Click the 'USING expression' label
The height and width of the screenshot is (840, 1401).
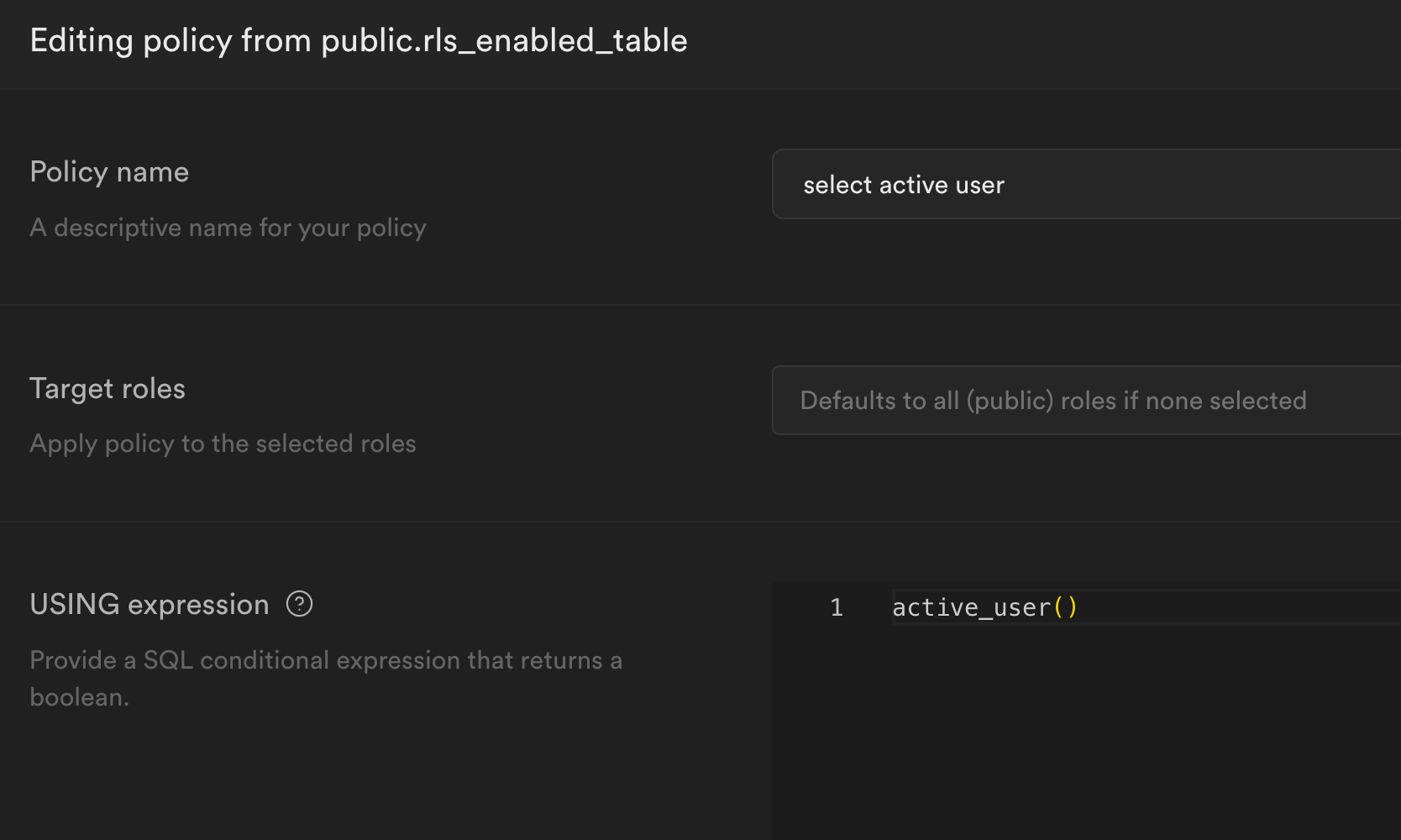click(149, 603)
